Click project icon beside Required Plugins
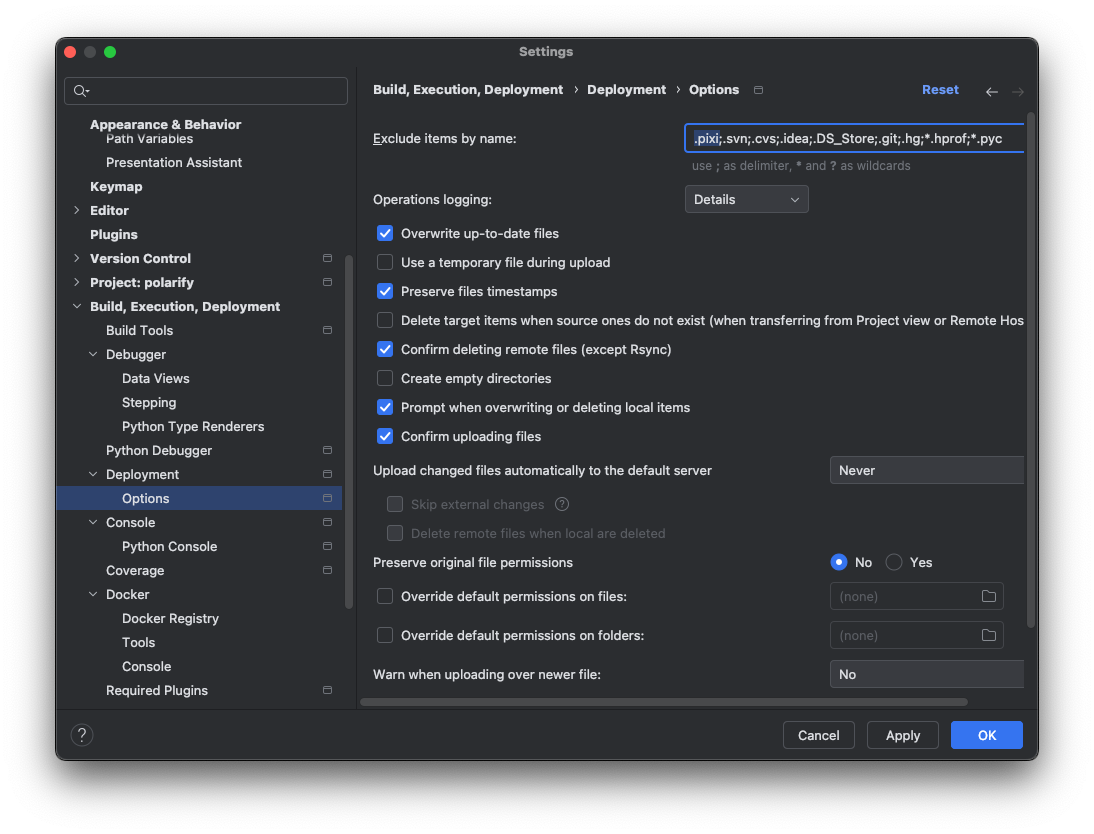1094x834 pixels. [x=327, y=690]
